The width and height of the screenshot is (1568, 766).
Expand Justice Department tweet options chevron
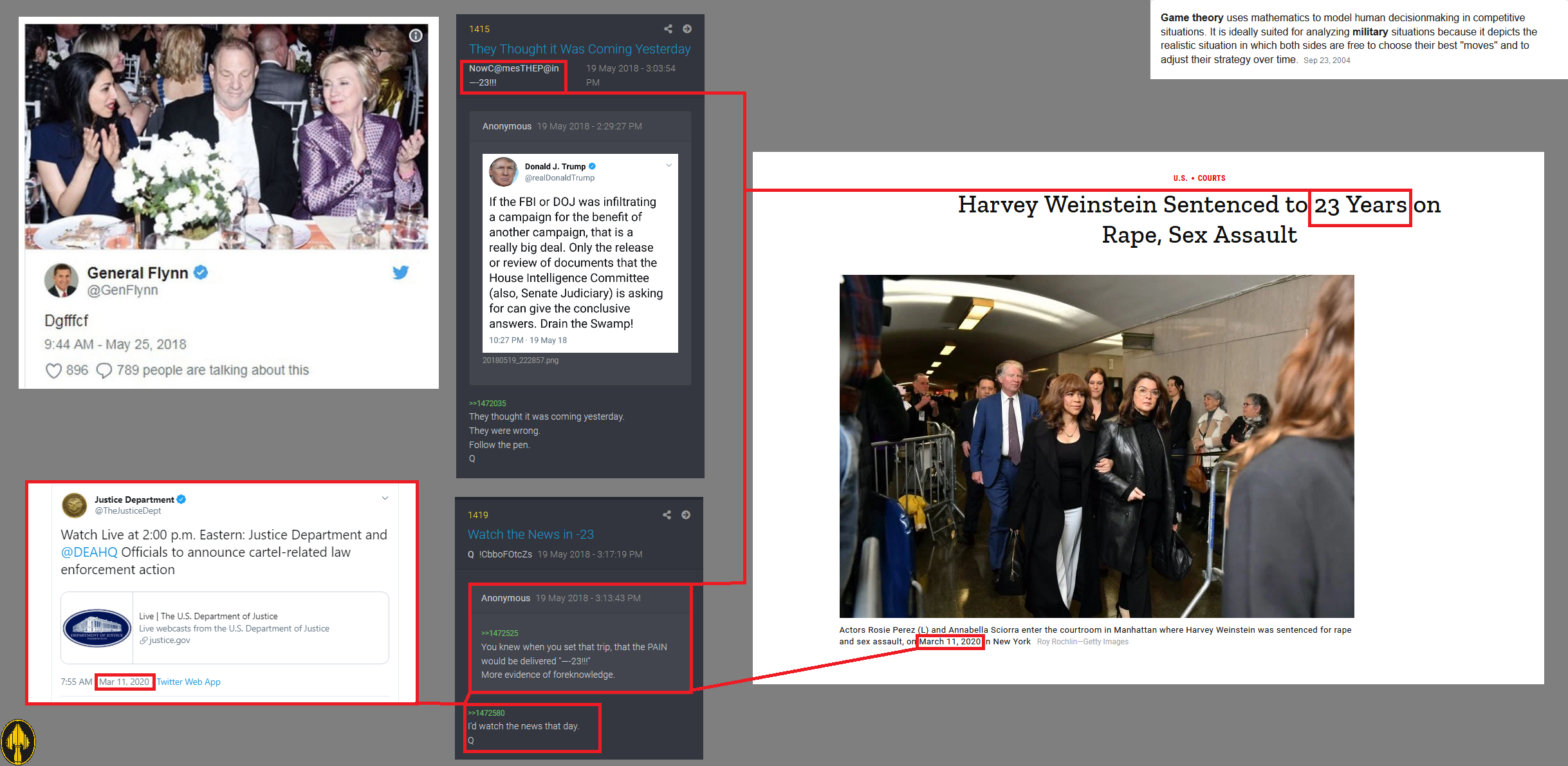pos(385,498)
